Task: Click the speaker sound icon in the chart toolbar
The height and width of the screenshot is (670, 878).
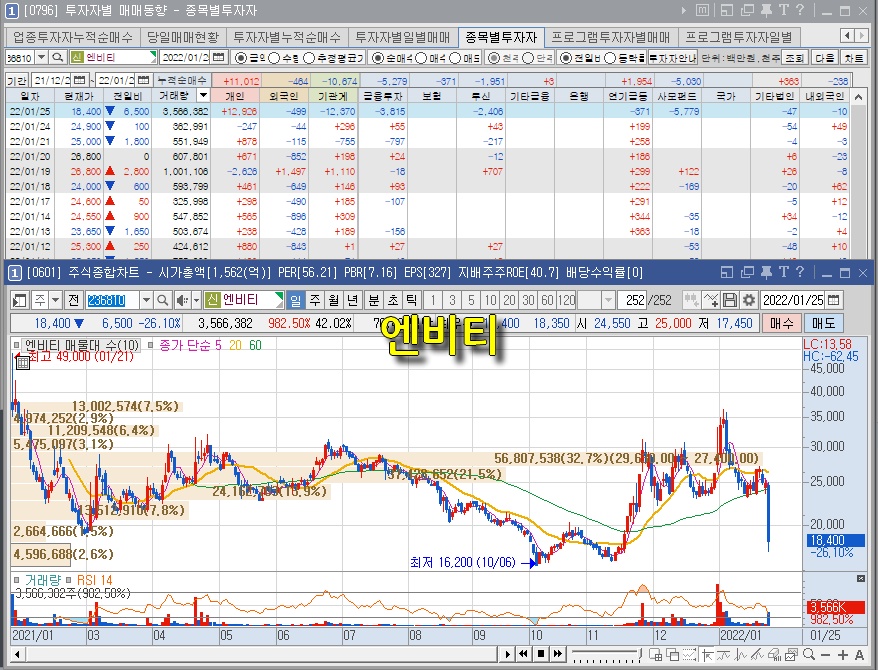Action: pyautogui.click(x=182, y=301)
